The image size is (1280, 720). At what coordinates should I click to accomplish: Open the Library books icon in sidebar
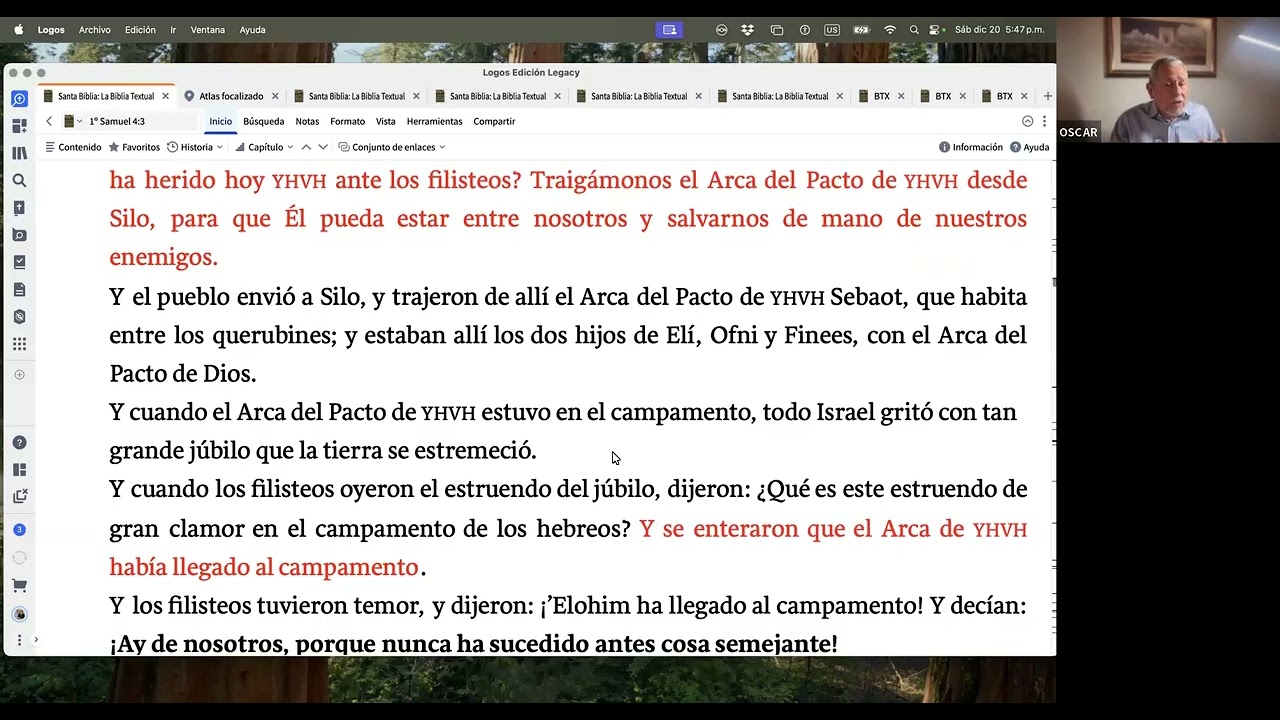pyautogui.click(x=19, y=153)
